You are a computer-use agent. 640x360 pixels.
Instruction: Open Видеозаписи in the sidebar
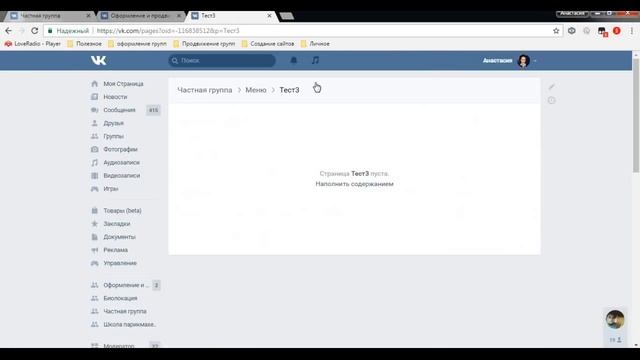[122, 176]
